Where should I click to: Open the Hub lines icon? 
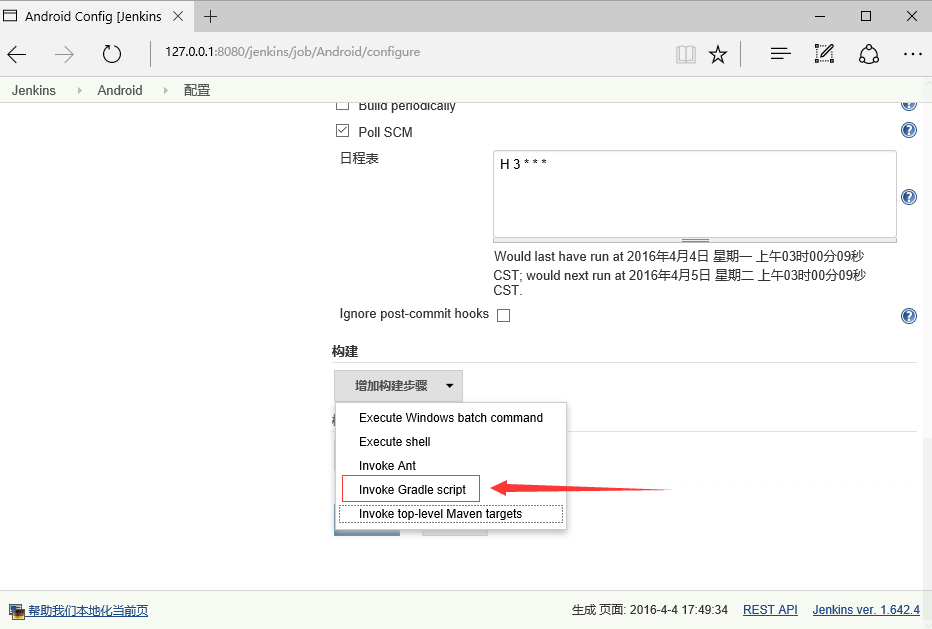pos(780,54)
